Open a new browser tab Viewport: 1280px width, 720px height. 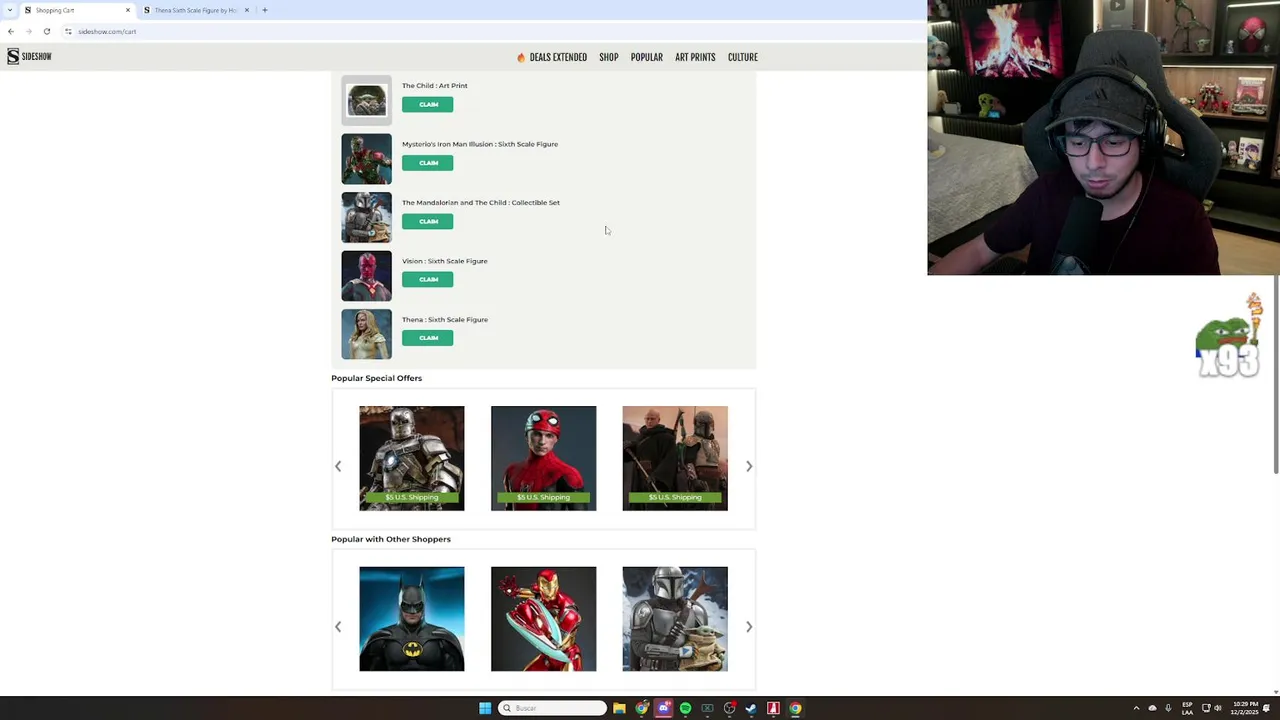[264, 10]
